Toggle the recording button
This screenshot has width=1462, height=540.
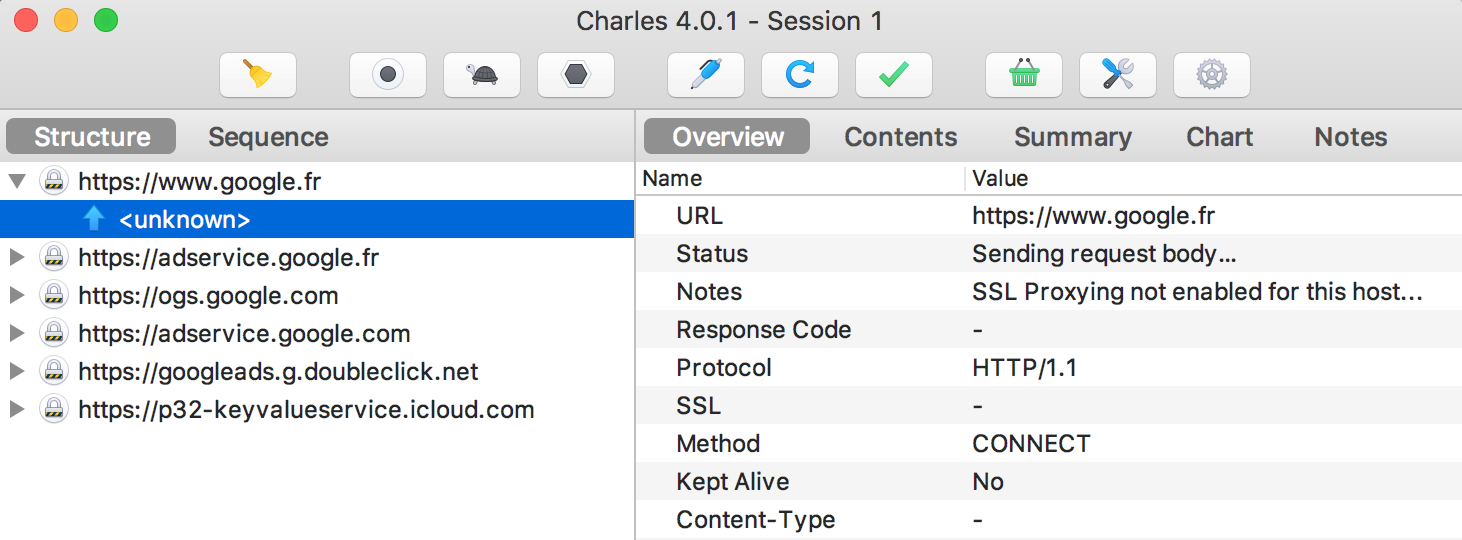[x=388, y=75]
